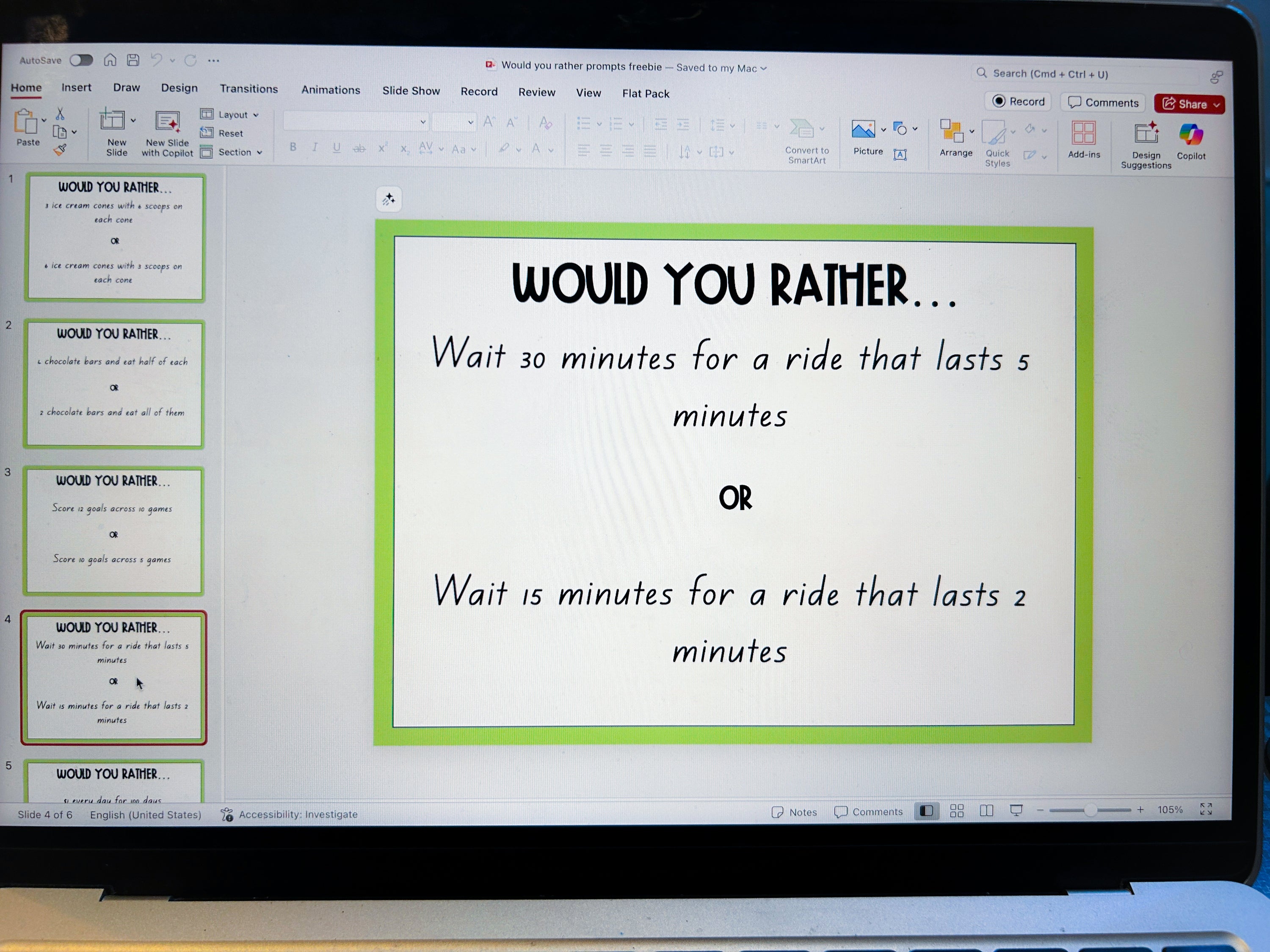1270x952 pixels.
Task: Click the Clear Formatting icon
Action: [545, 123]
